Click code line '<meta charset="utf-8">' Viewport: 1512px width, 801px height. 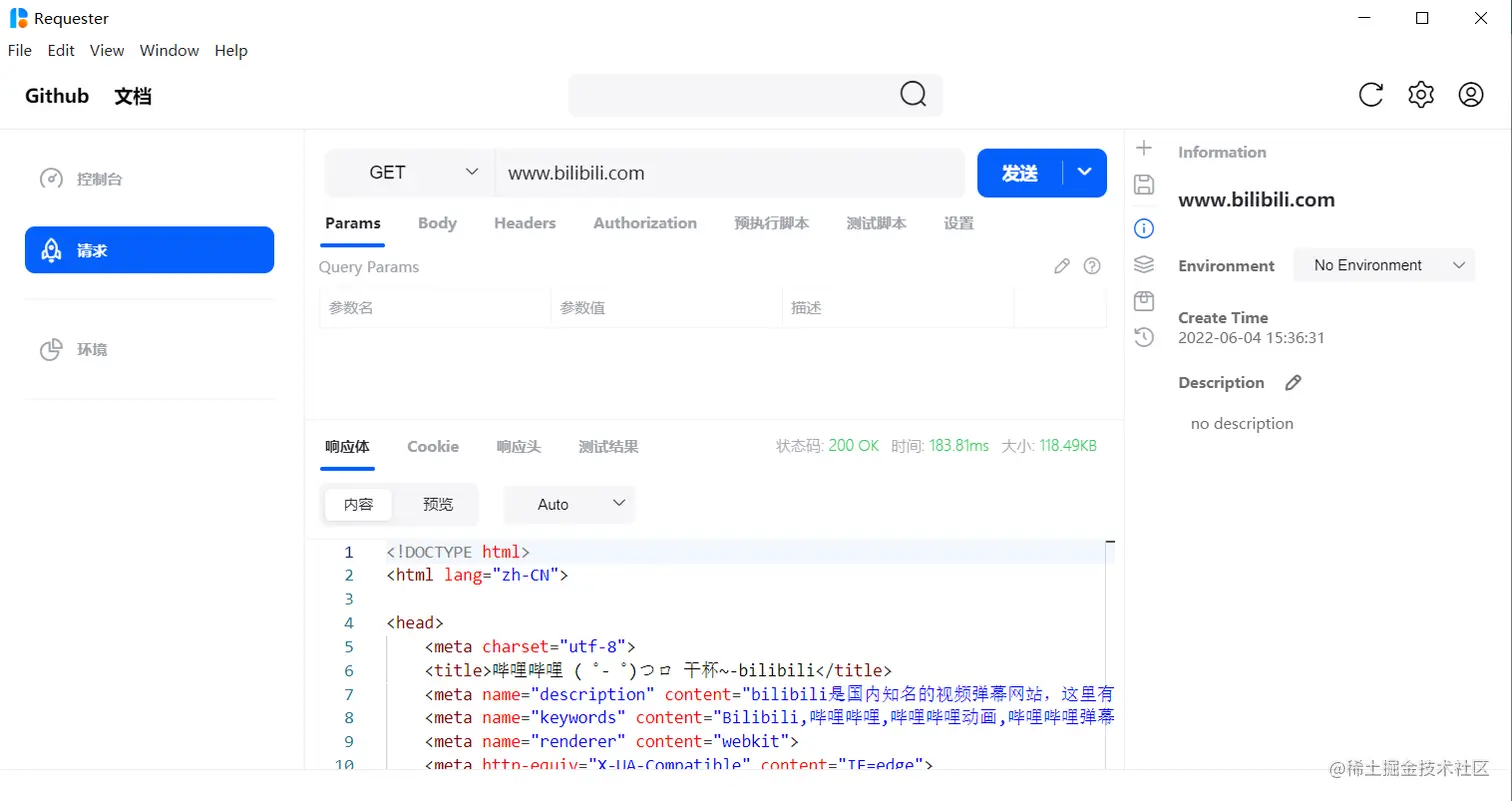pyautogui.click(x=530, y=646)
